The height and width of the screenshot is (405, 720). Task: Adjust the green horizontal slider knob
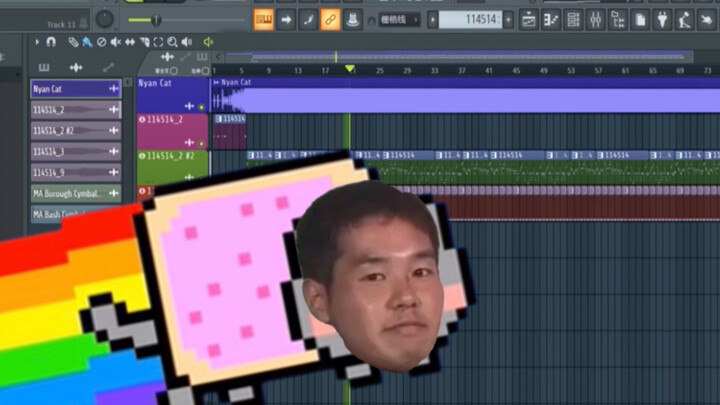coord(156,20)
